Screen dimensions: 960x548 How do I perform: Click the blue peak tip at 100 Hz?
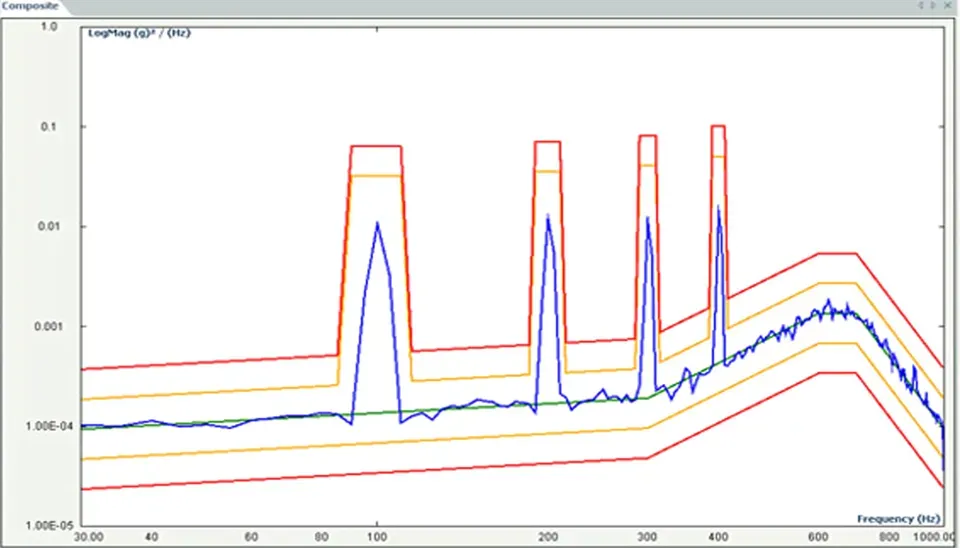point(377,223)
